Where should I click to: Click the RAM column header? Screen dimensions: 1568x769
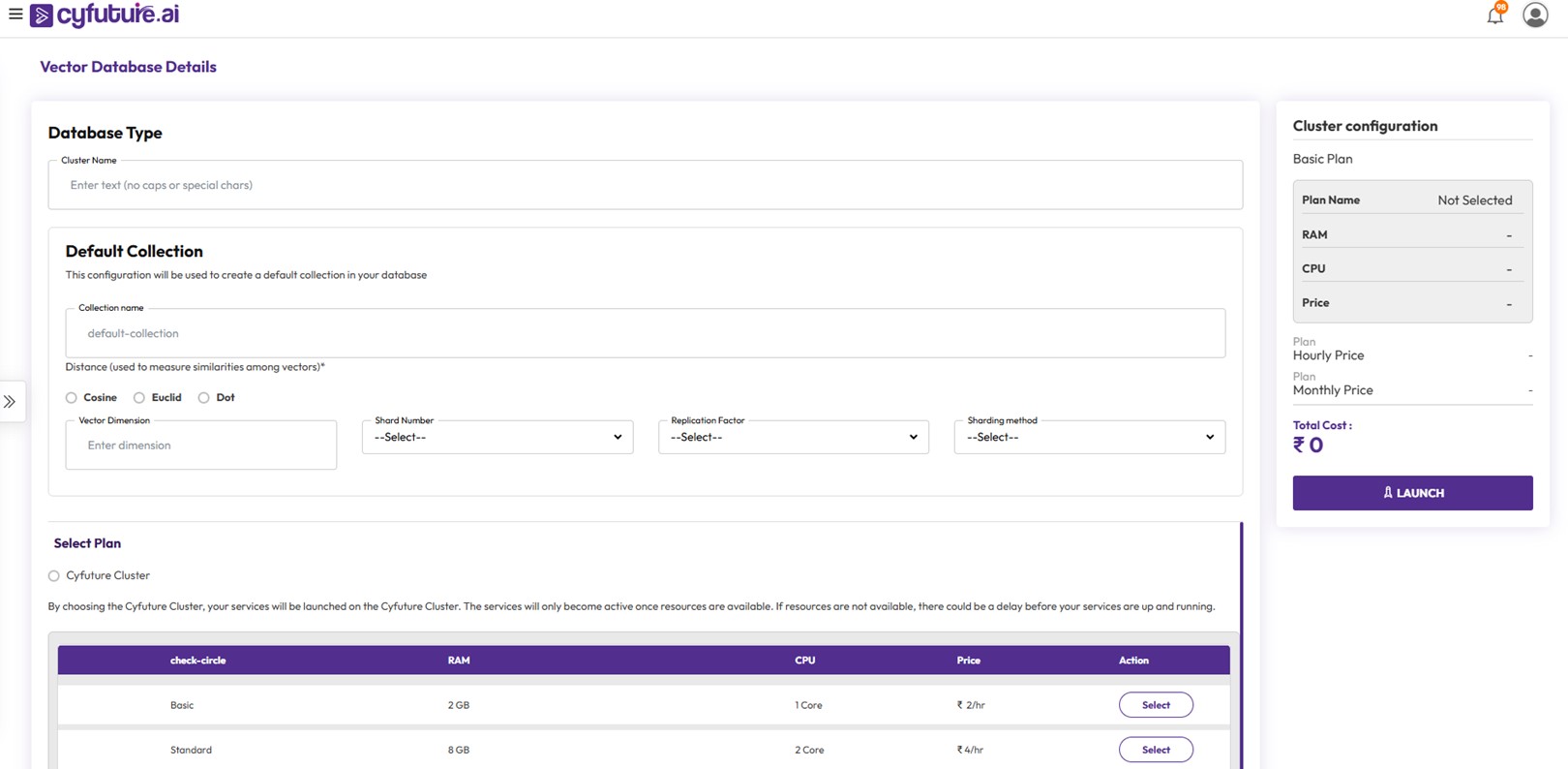[x=459, y=661]
